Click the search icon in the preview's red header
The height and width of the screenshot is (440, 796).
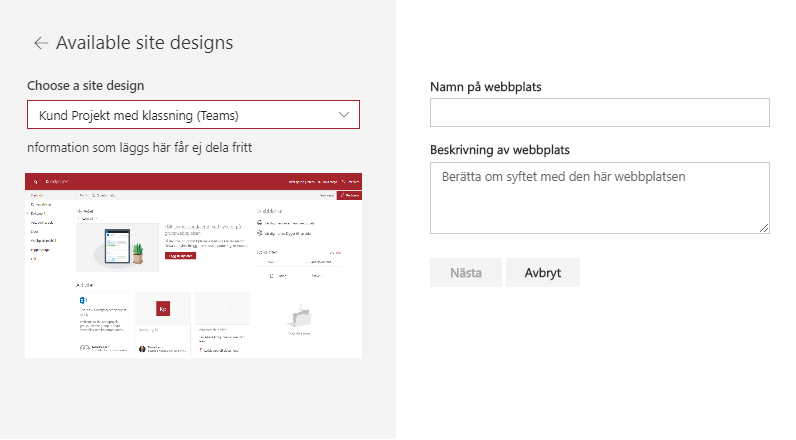coord(36,182)
